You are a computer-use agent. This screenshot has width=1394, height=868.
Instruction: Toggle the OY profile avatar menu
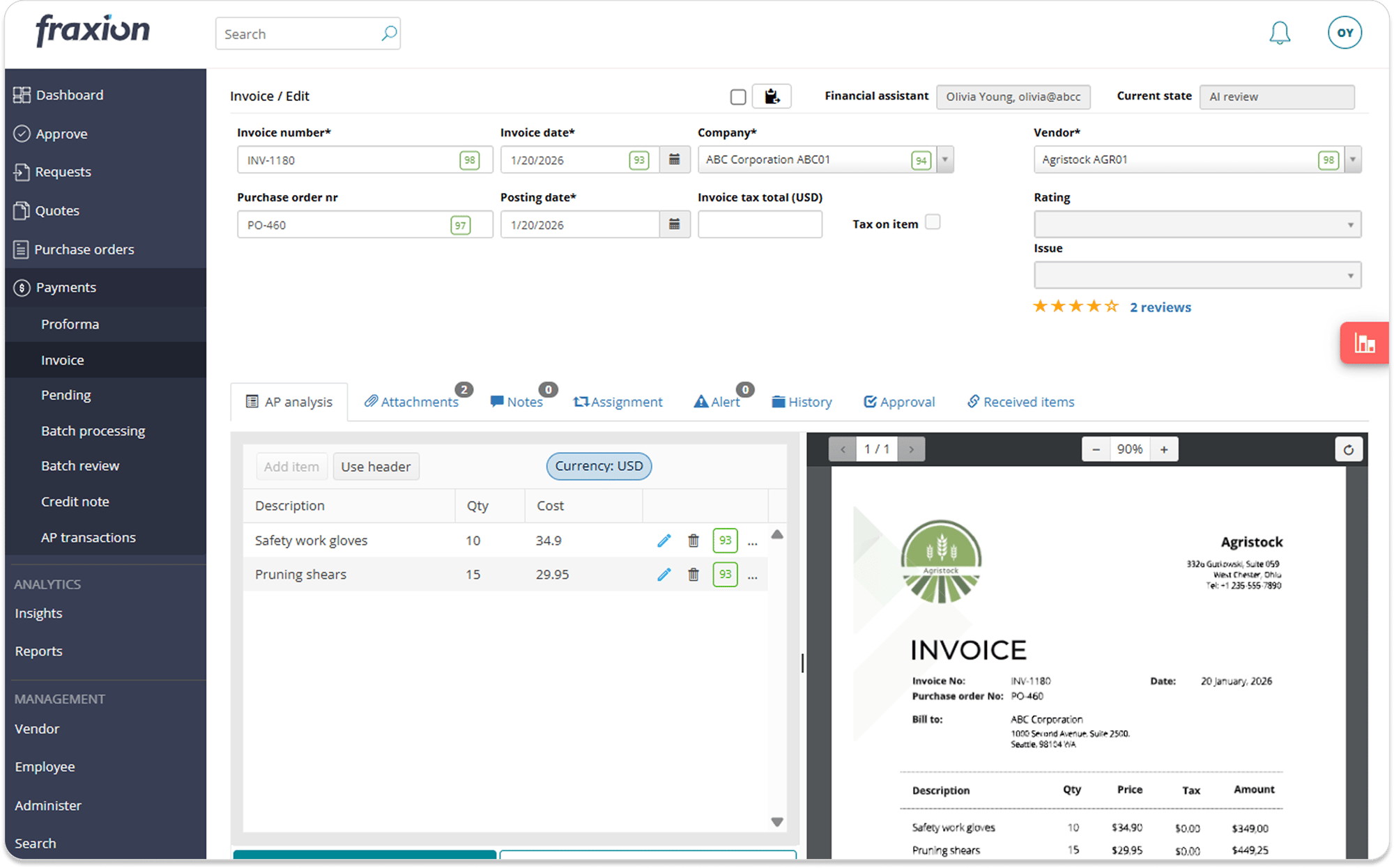1345,32
